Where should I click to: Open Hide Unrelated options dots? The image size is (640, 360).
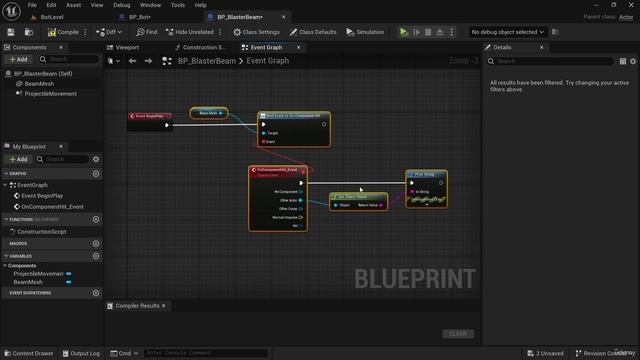(220, 32)
